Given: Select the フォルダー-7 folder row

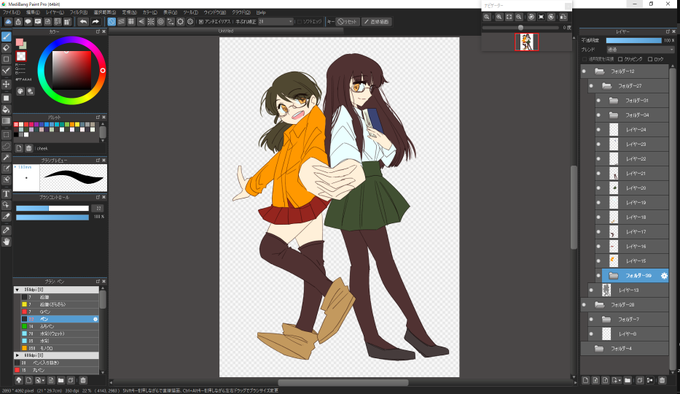Looking at the screenshot, I should pyautogui.click(x=628, y=319).
